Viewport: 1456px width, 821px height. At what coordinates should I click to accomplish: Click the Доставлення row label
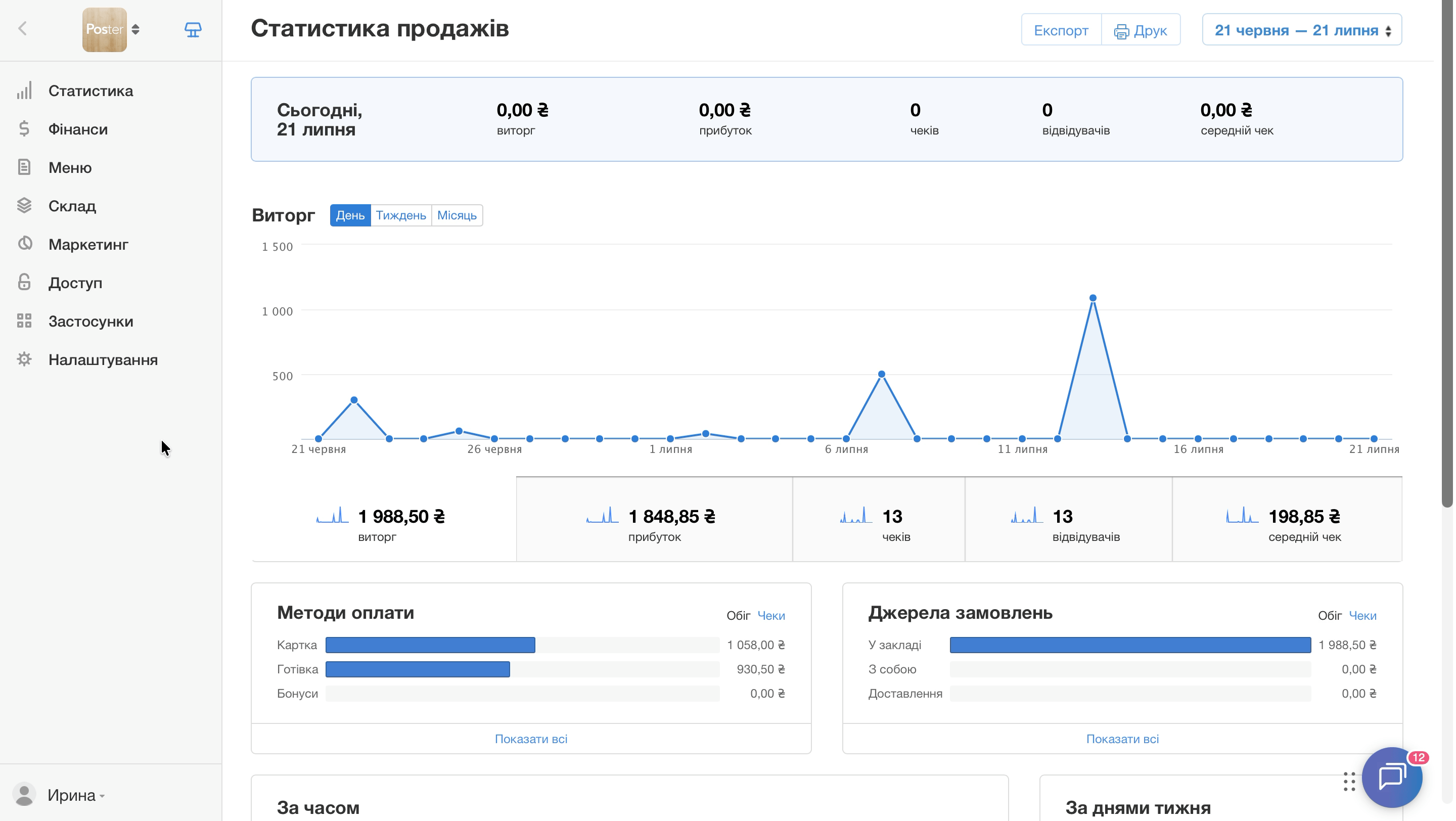point(905,693)
